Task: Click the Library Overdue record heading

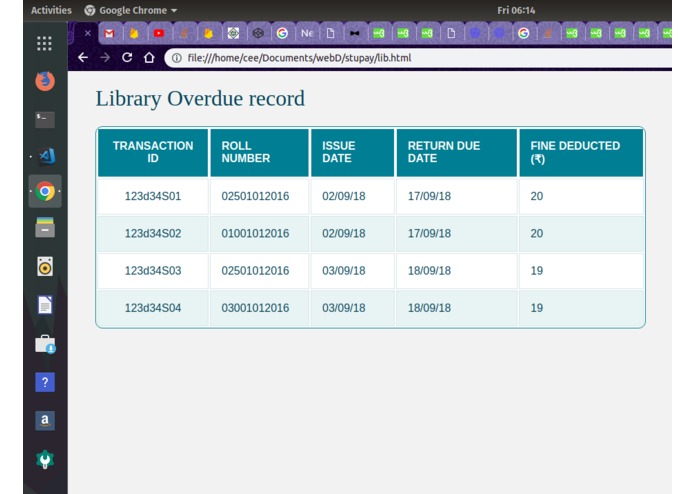Action: 200,98
